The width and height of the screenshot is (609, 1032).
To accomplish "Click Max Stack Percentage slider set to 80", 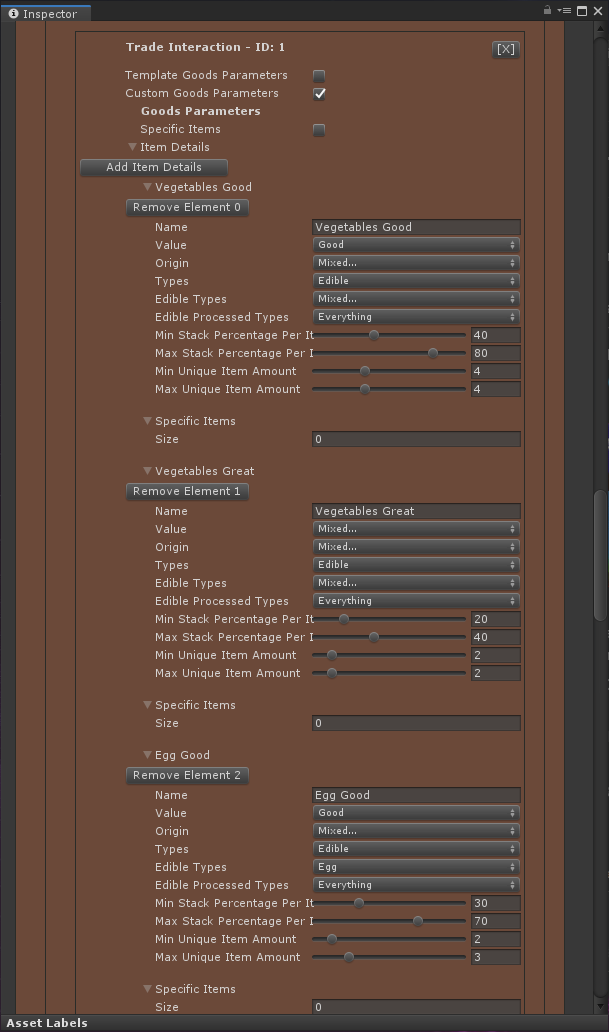I will coord(389,353).
